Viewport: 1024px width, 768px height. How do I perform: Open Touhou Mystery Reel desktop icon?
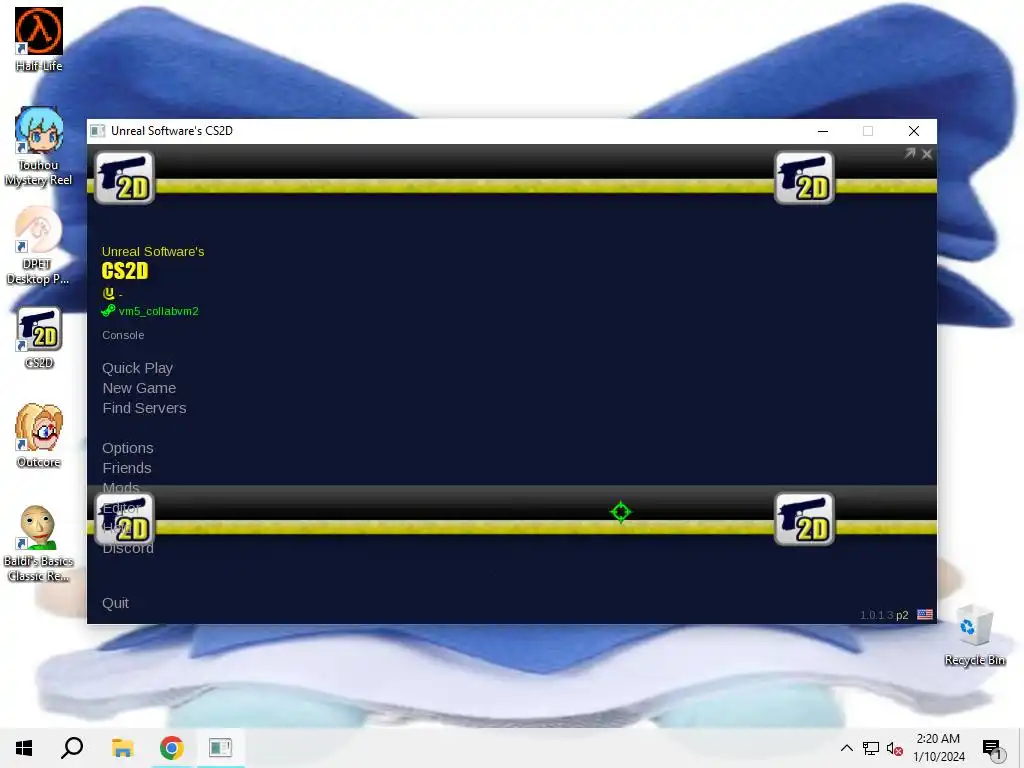point(39,146)
